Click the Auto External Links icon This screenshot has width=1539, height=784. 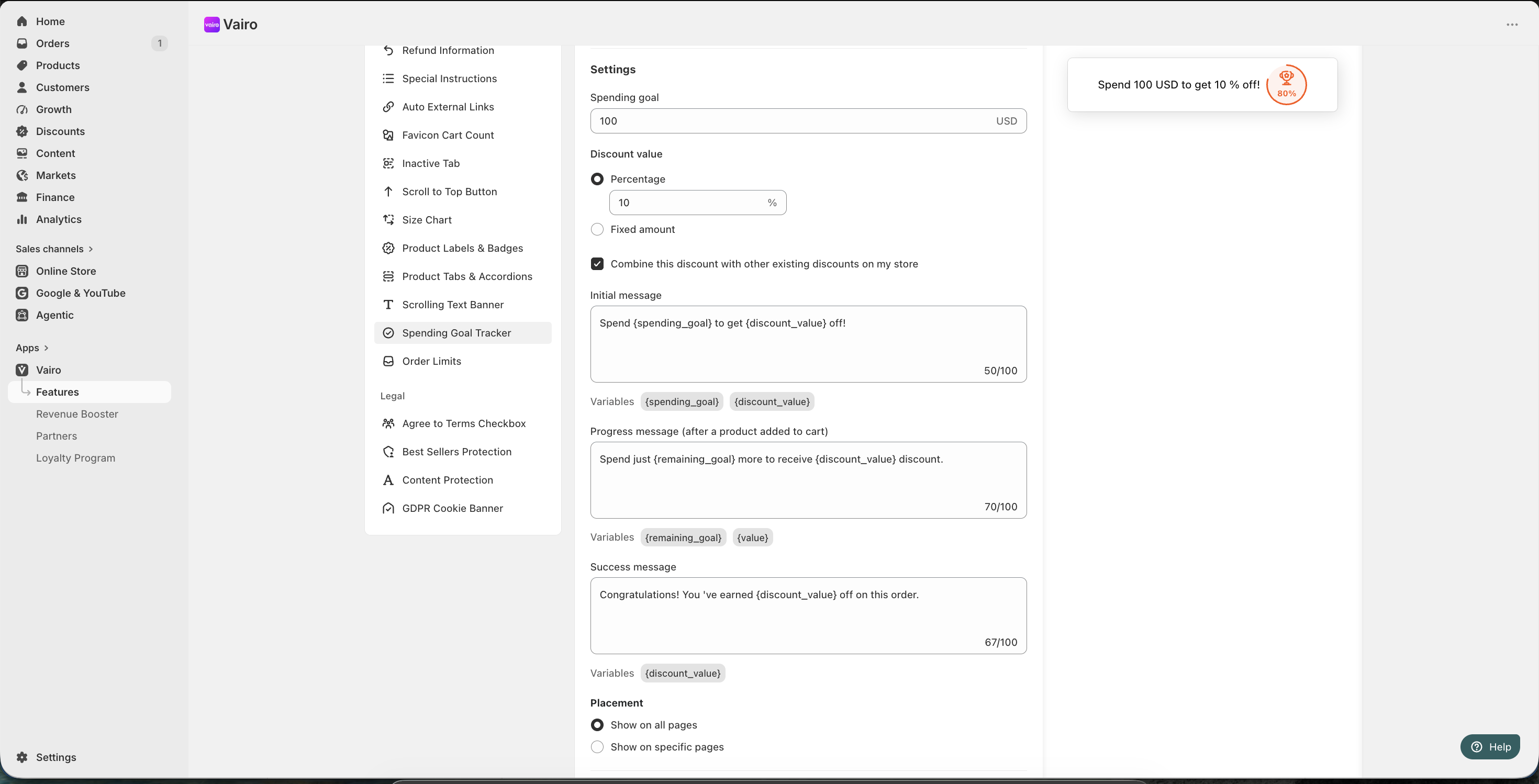coord(388,107)
